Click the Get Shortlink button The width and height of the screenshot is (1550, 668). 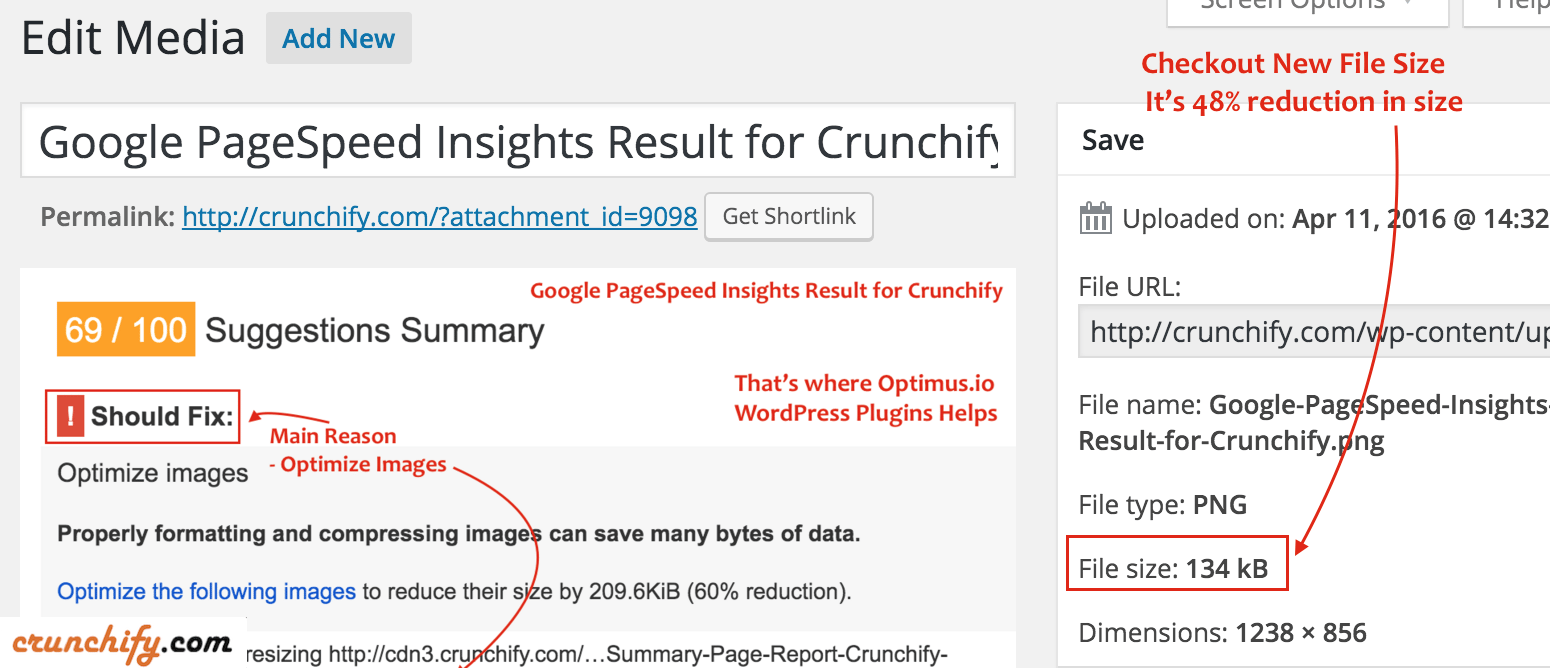point(789,217)
